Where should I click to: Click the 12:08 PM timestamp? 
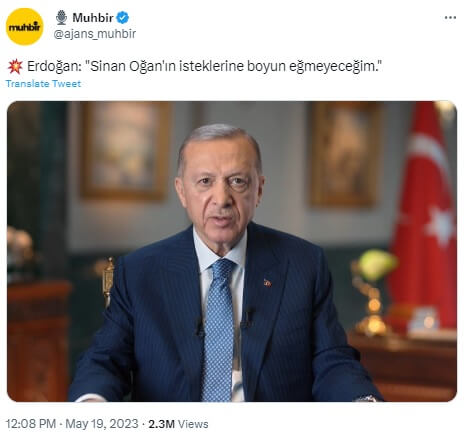[31, 424]
